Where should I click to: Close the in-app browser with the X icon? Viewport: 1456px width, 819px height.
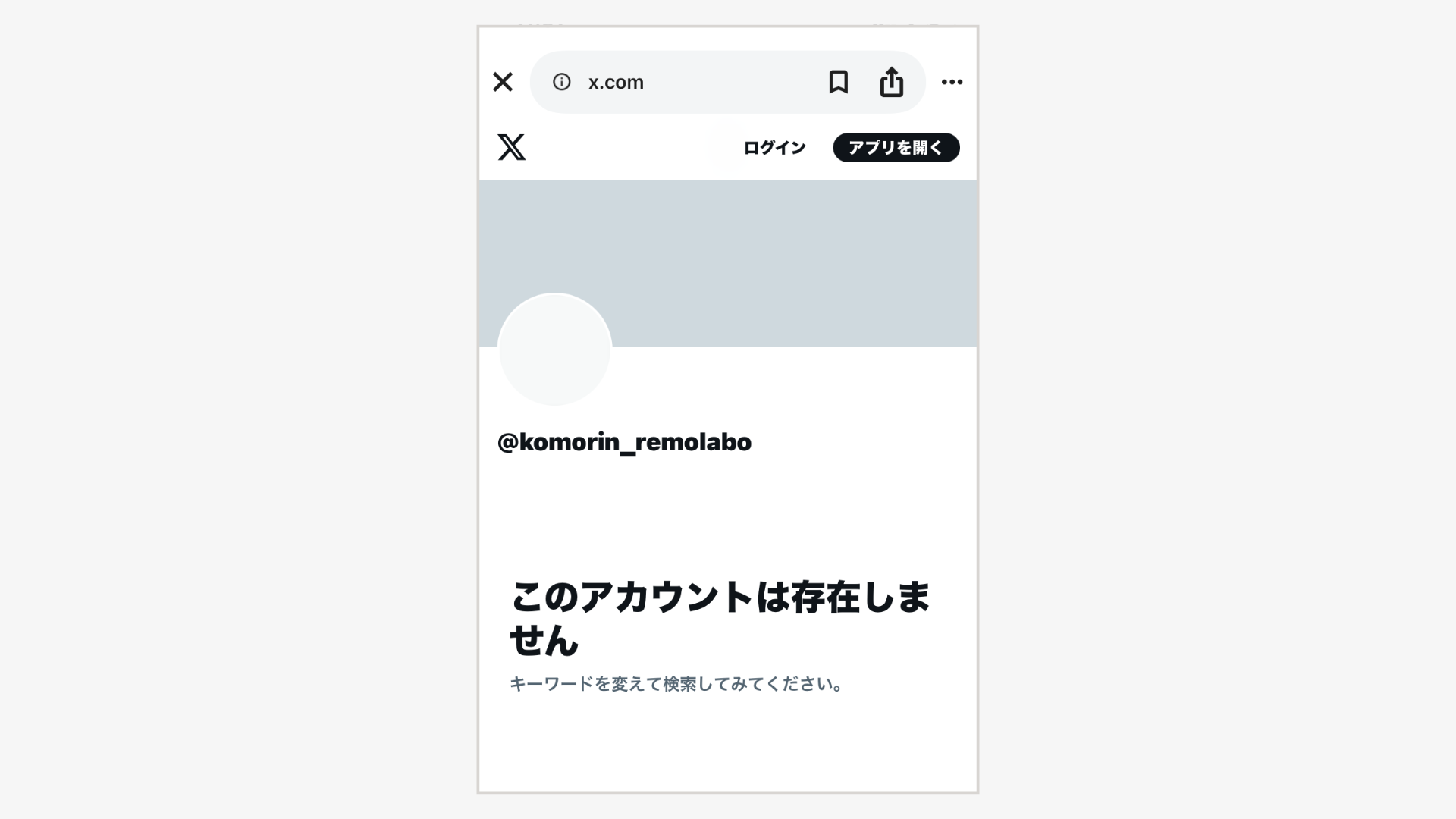(503, 82)
